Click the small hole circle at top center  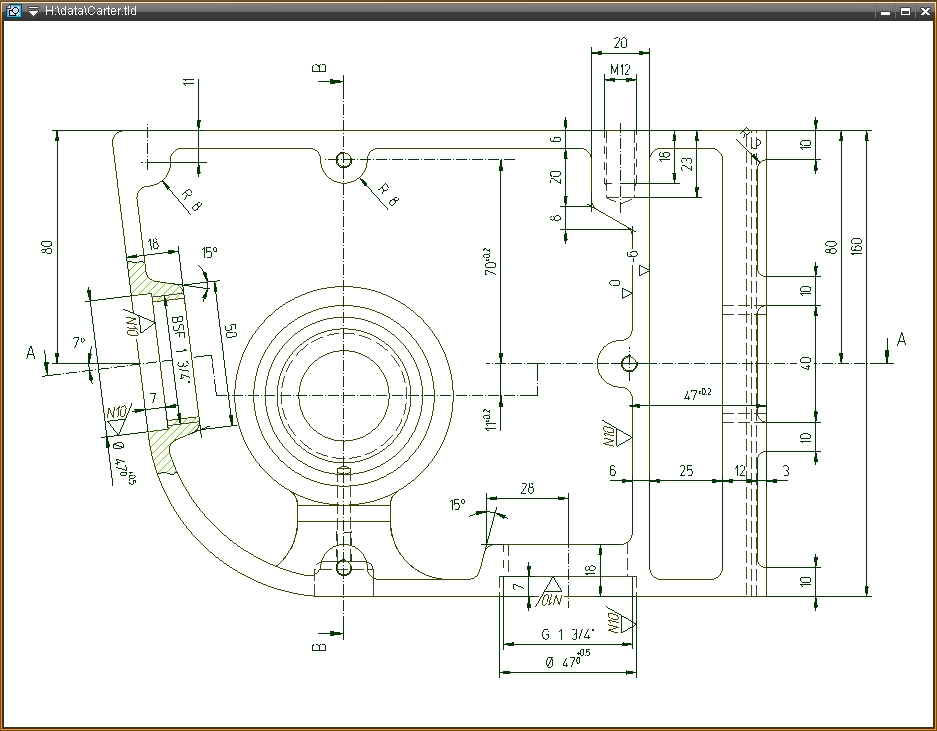click(x=344, y=160)
